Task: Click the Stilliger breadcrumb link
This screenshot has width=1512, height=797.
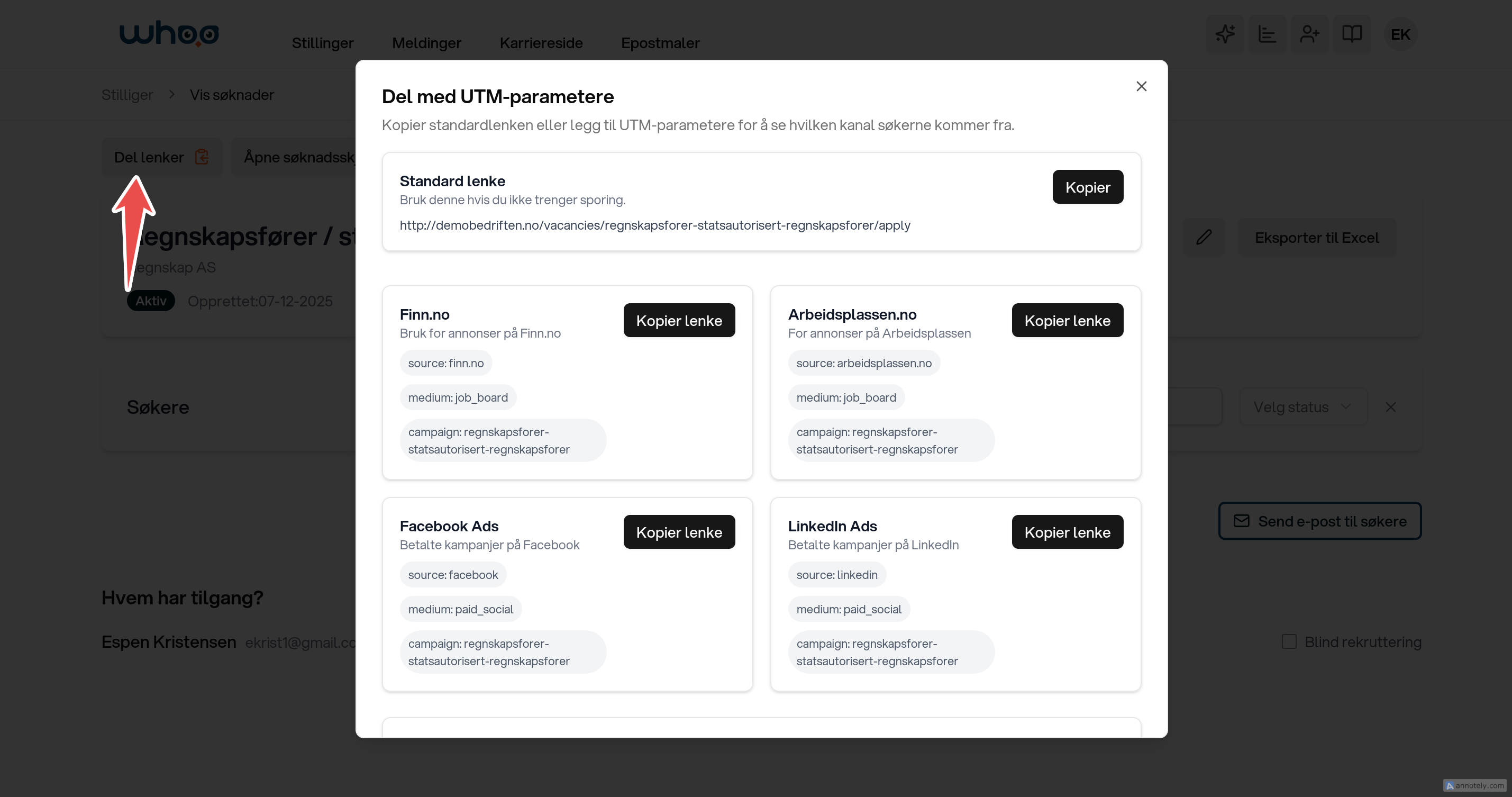Action: click(x=127, y=95)
